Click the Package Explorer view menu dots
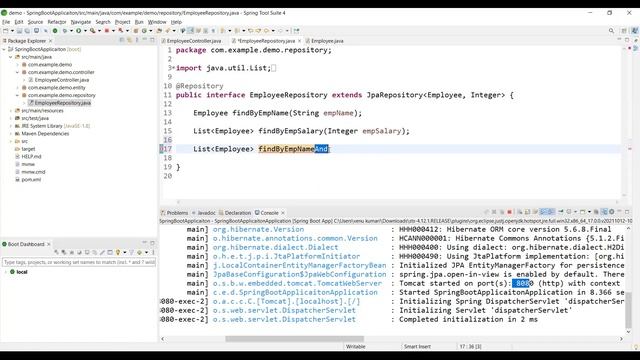The image size is (640, 360). pyautogui.click(x=137, y=40)
